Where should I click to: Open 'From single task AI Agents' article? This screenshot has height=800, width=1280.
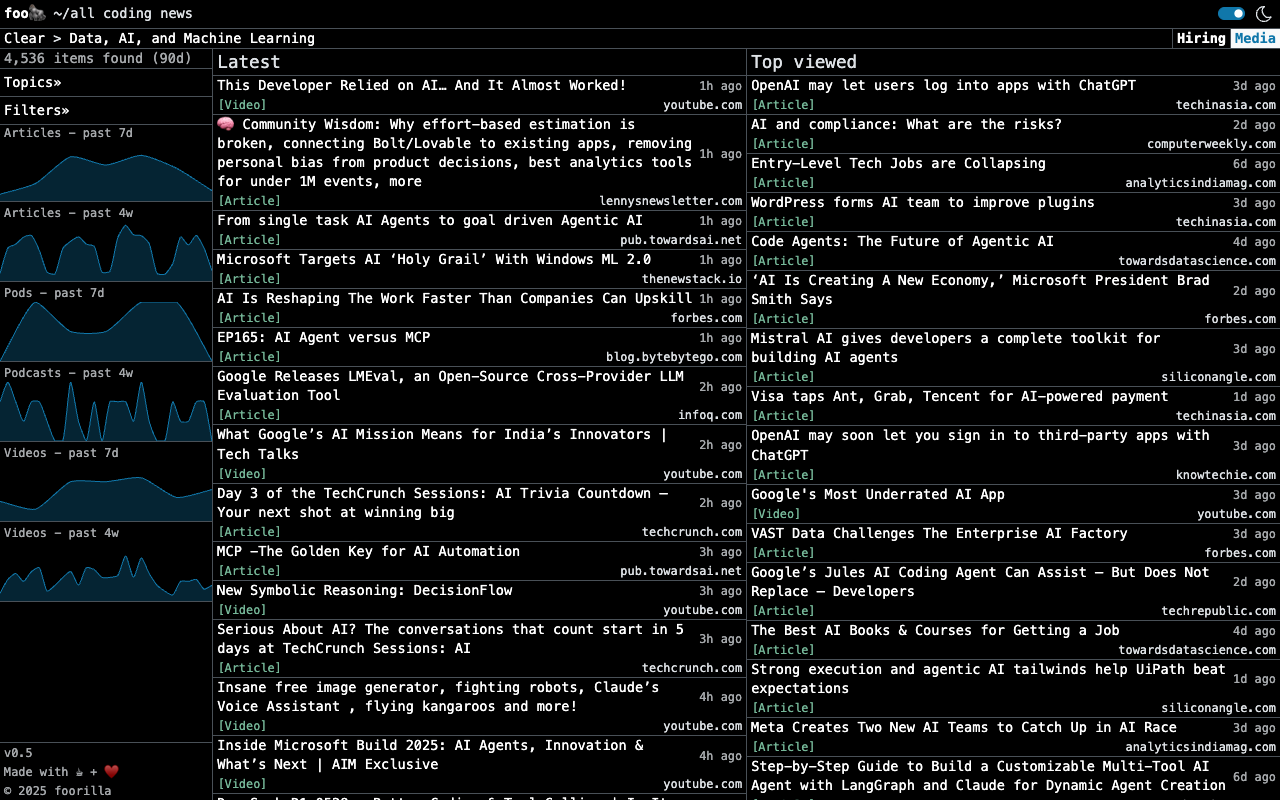click(x=430, y=220)
